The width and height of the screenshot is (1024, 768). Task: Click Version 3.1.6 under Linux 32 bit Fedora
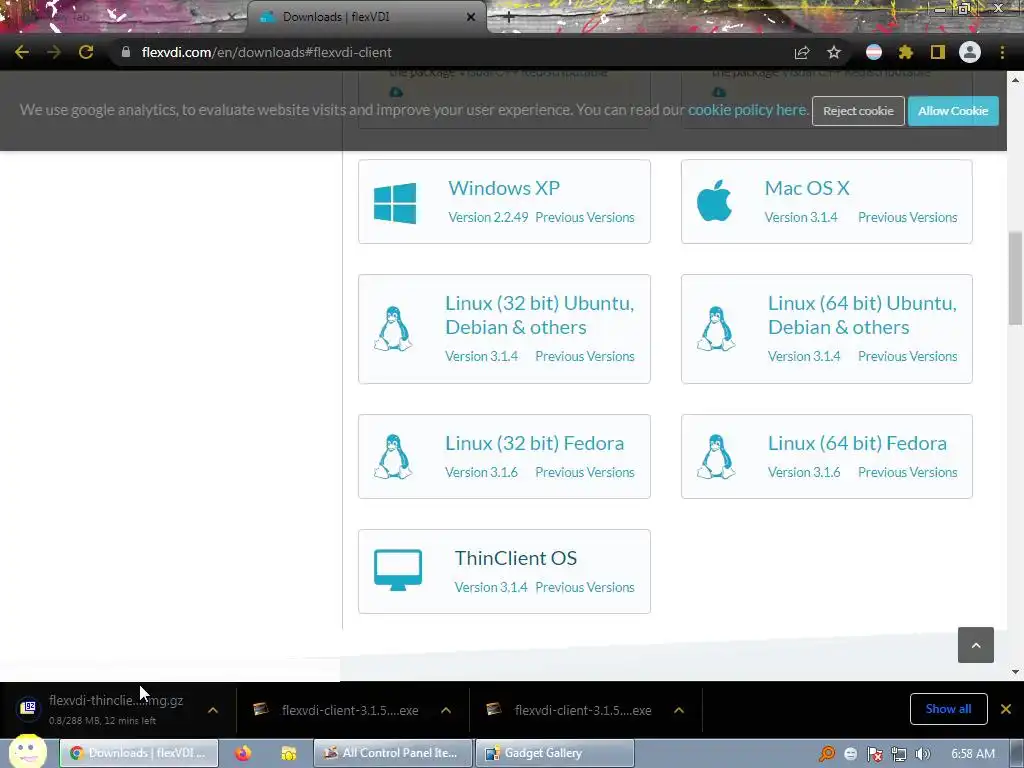tap(481, 472)
